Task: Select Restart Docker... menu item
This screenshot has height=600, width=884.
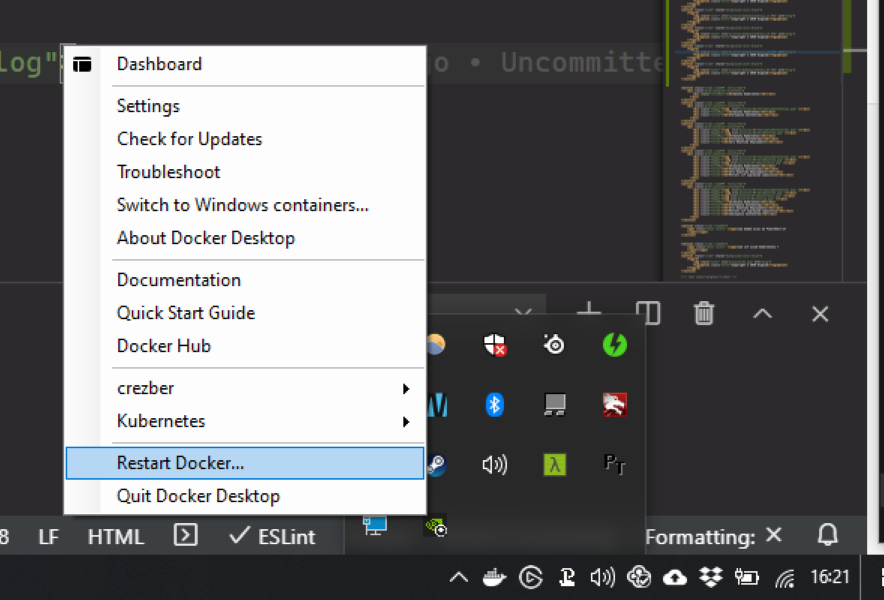Action: pos(245,463)
